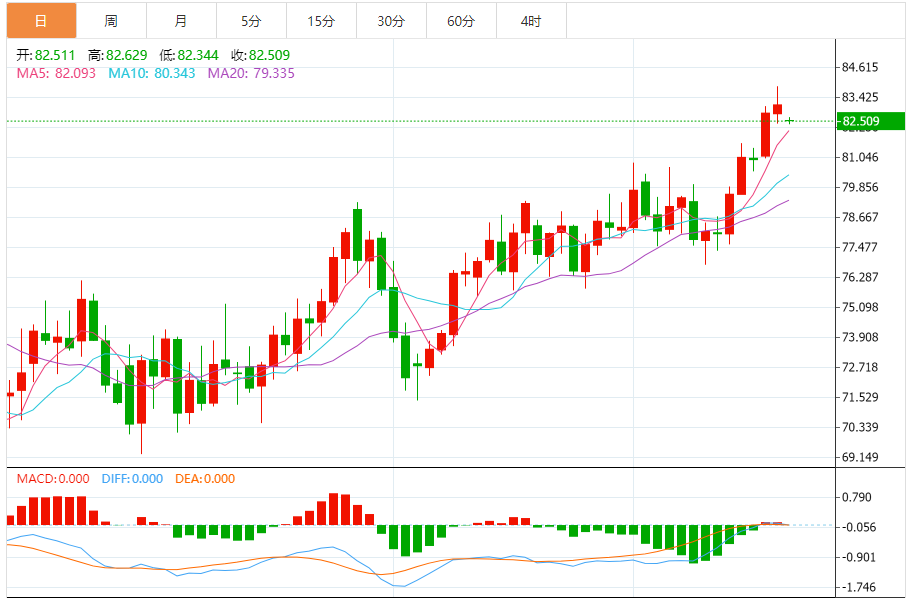Click the MA5: 82.093 indicator label

[56, 73]
